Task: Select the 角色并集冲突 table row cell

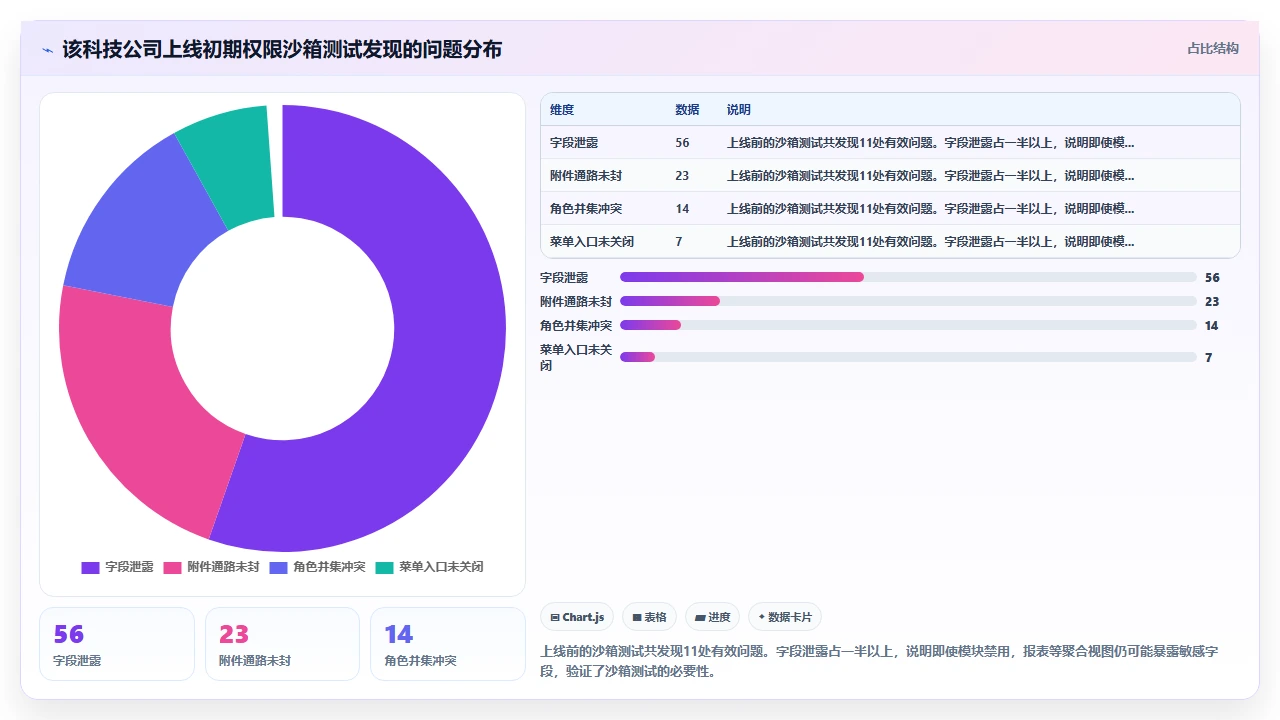Action: 586,209
